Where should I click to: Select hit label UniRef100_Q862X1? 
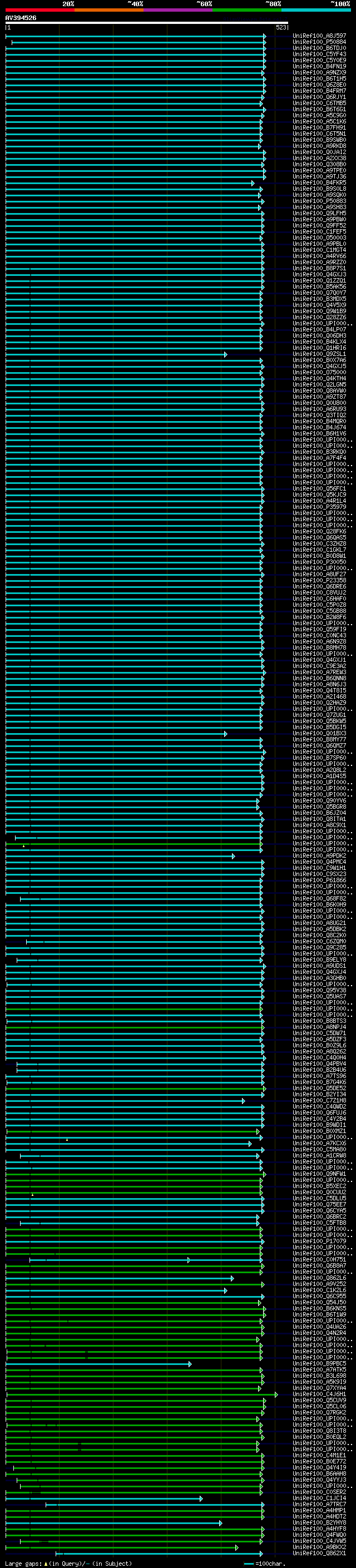point(319,1553)
